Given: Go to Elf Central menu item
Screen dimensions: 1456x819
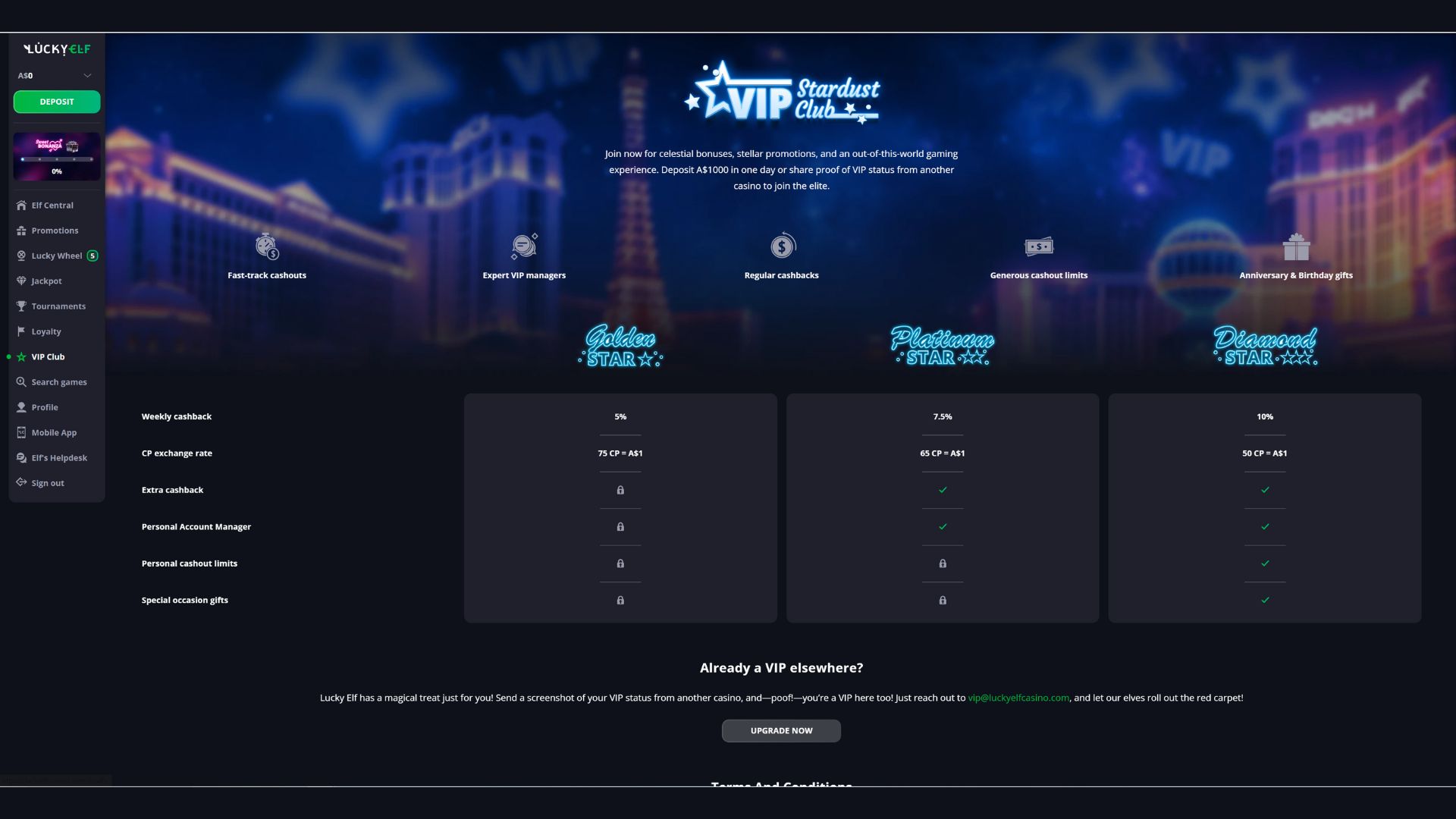Looking at the screenshot, I should coord(52,206).
